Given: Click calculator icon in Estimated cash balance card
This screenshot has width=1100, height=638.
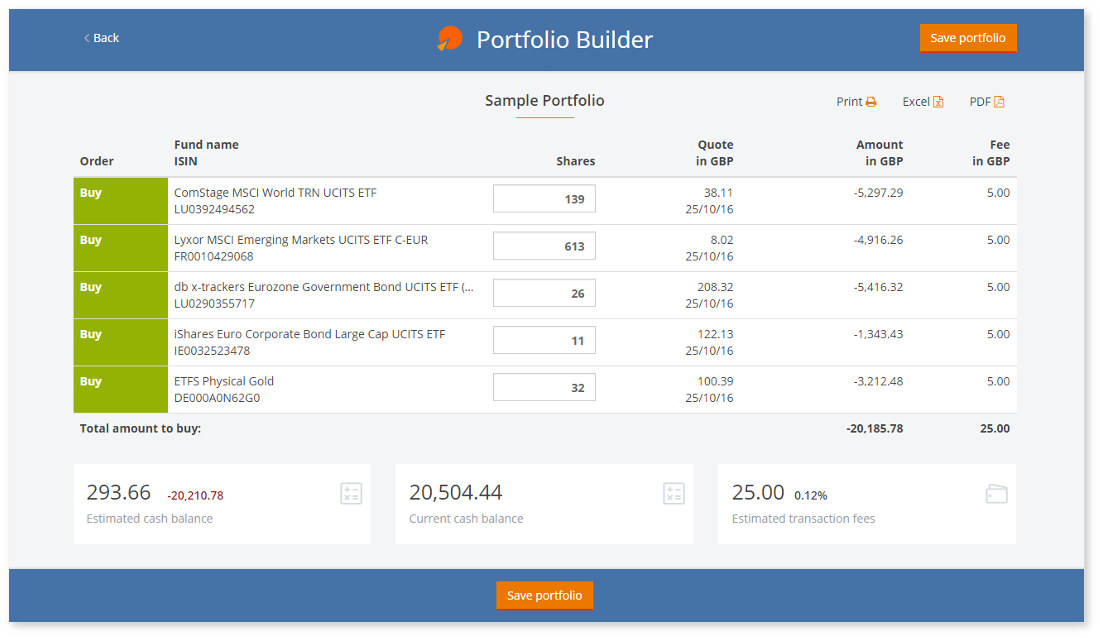Looking at the screenshot, I should 351,493.
